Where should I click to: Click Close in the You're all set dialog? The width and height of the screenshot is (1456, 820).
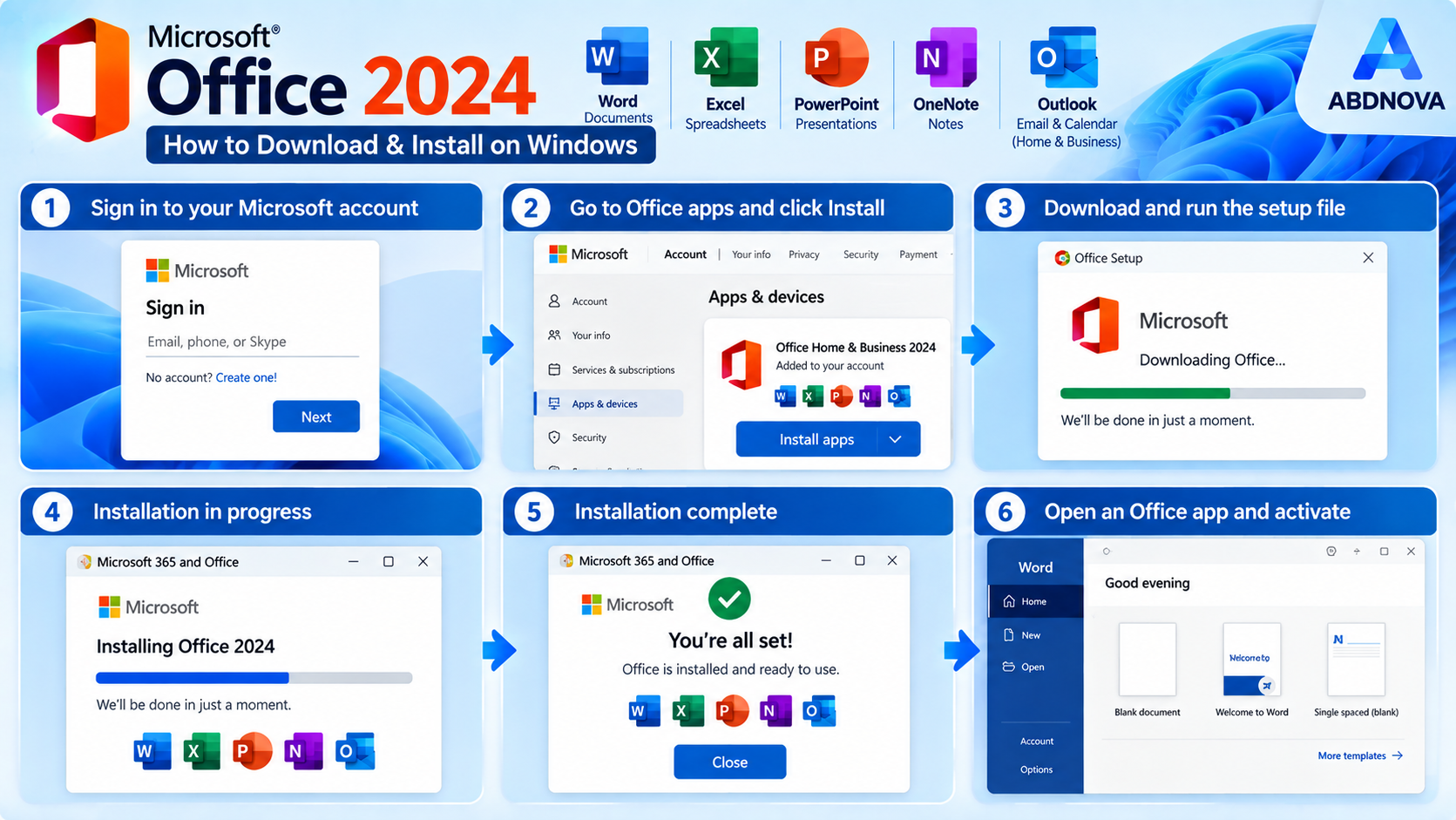(x=730, y=762)
